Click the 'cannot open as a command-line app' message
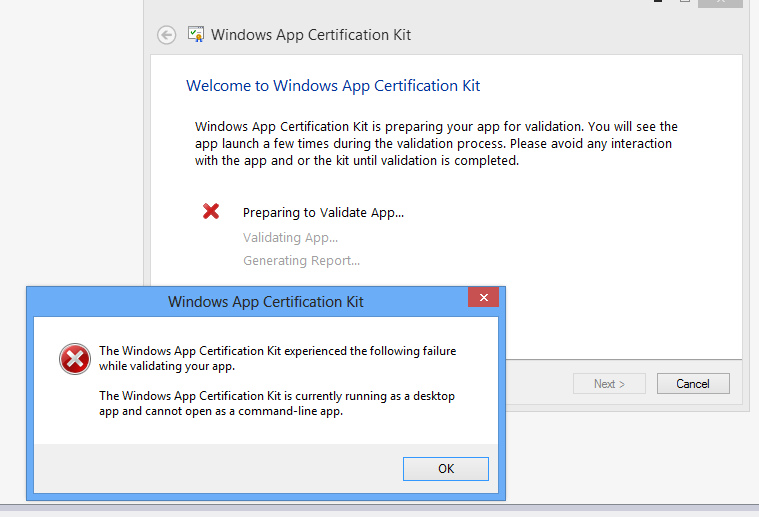 tap(277, 403)
